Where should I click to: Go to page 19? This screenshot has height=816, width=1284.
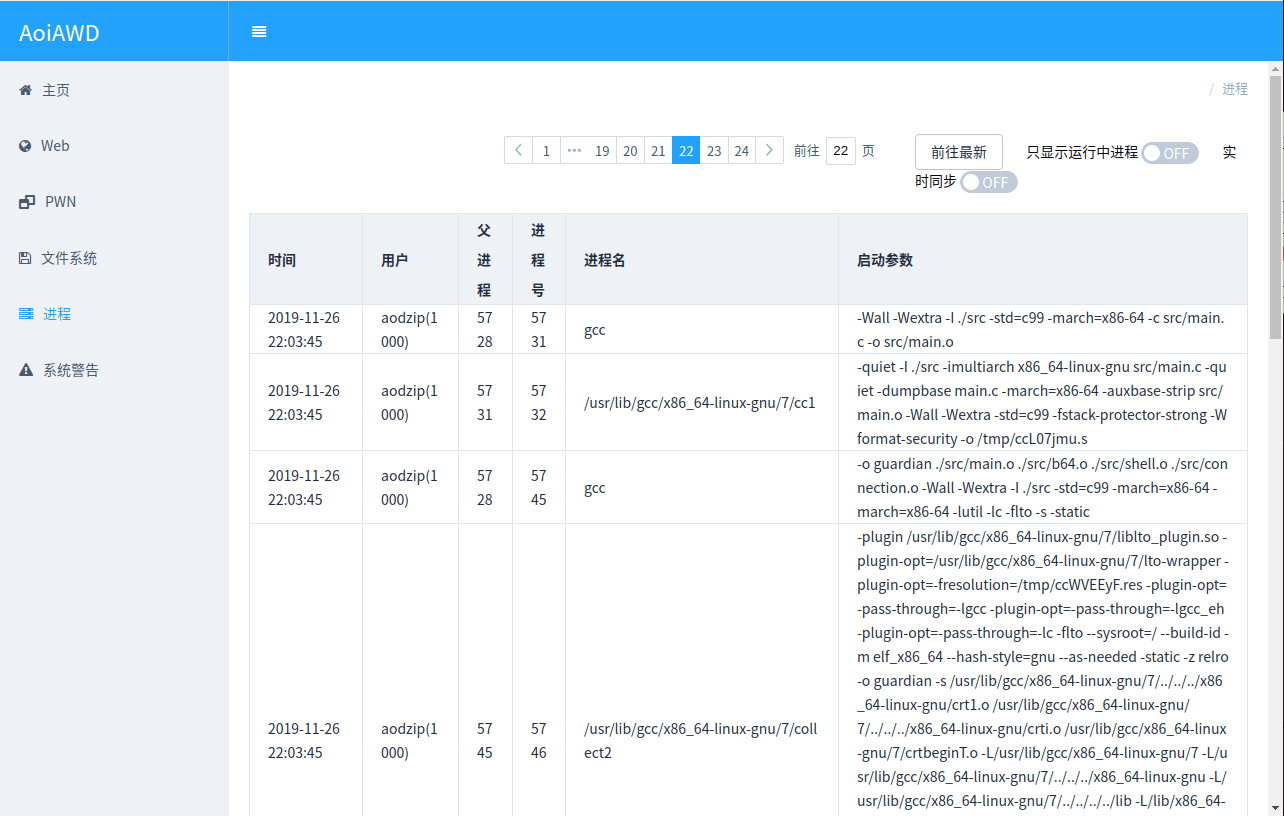[602, 151]
